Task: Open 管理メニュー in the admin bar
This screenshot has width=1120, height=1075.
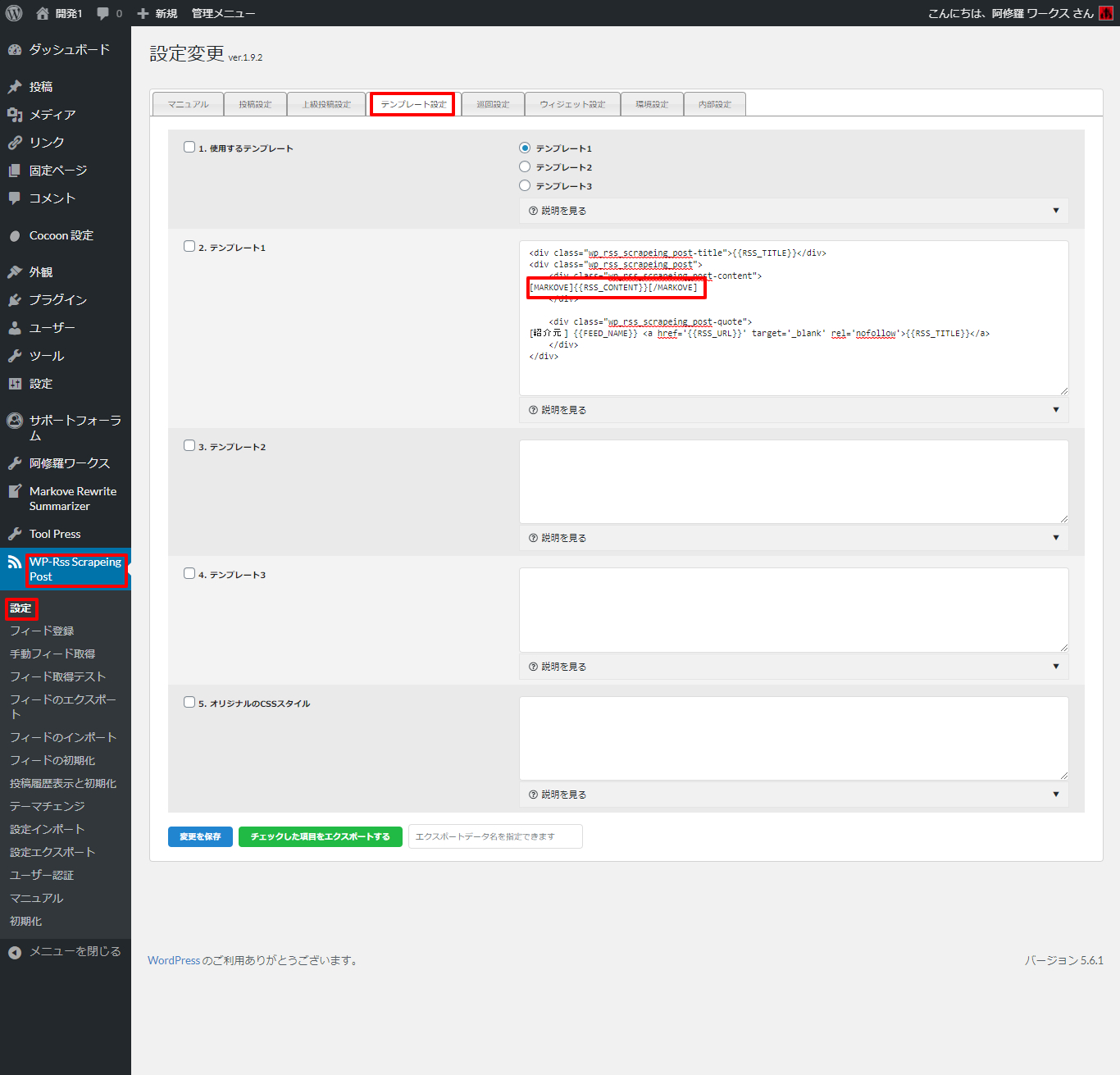Action: [223, 13]
